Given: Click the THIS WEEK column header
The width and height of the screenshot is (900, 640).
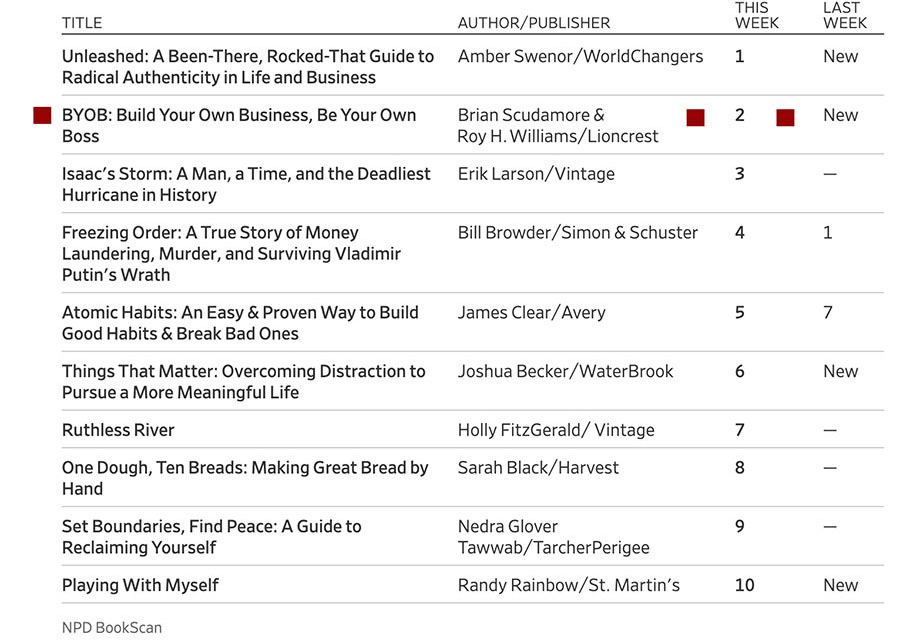Looking at the screenshot, I should coord(756,15).
